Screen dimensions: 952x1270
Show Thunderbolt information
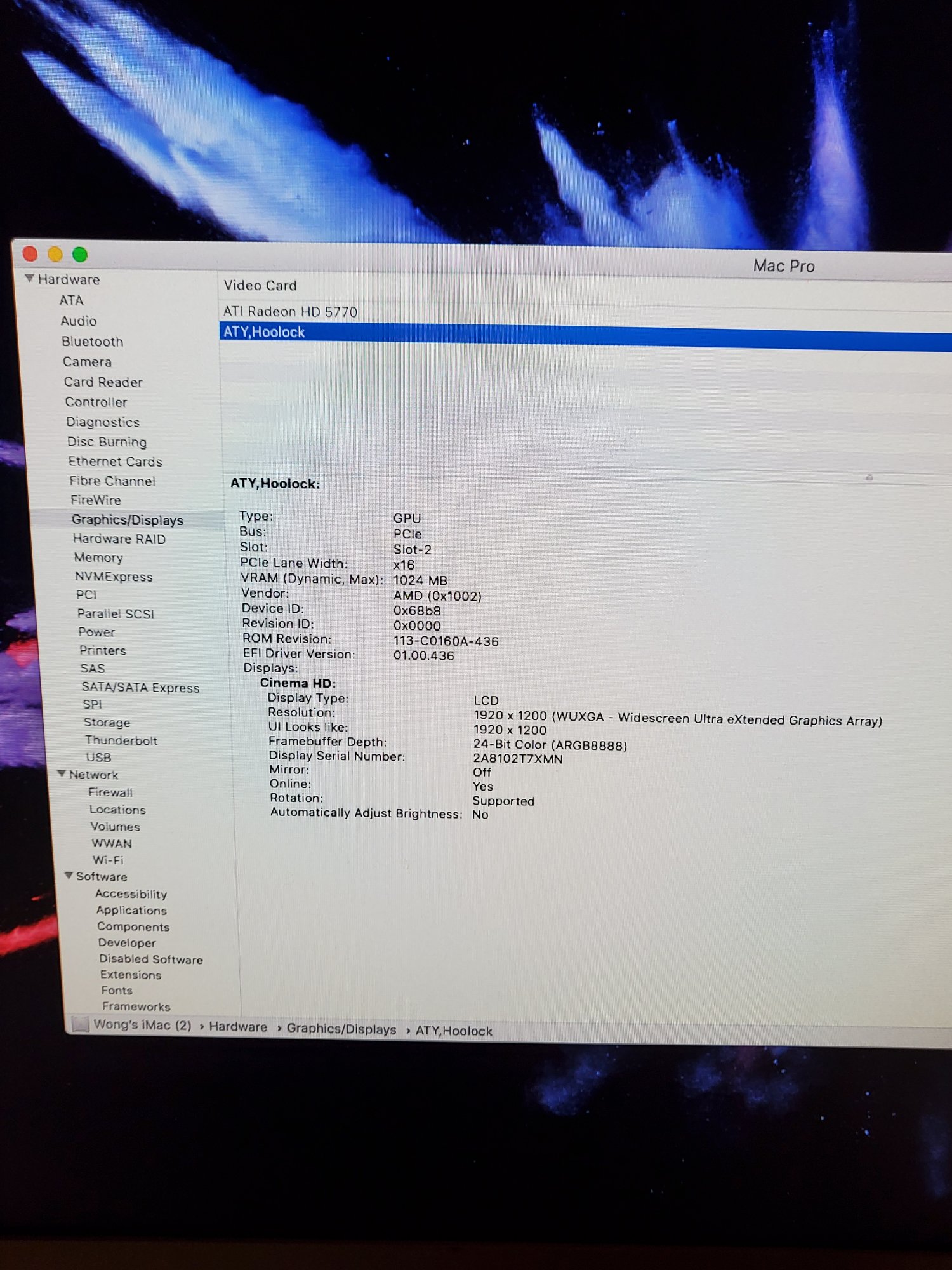121,740
